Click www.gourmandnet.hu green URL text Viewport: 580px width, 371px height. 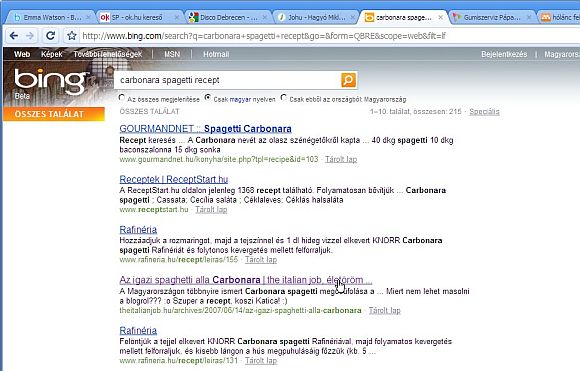click(219, 159)
